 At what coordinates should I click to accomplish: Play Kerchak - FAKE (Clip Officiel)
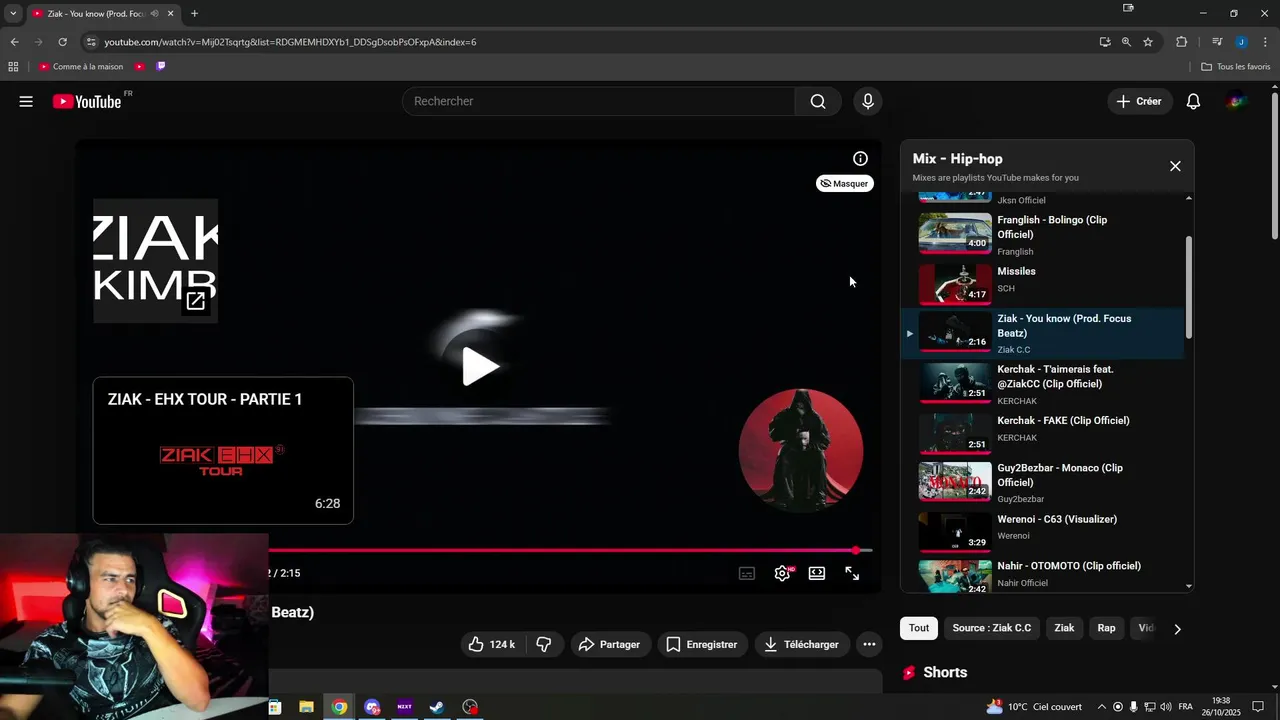click(x=1041, y=432)
